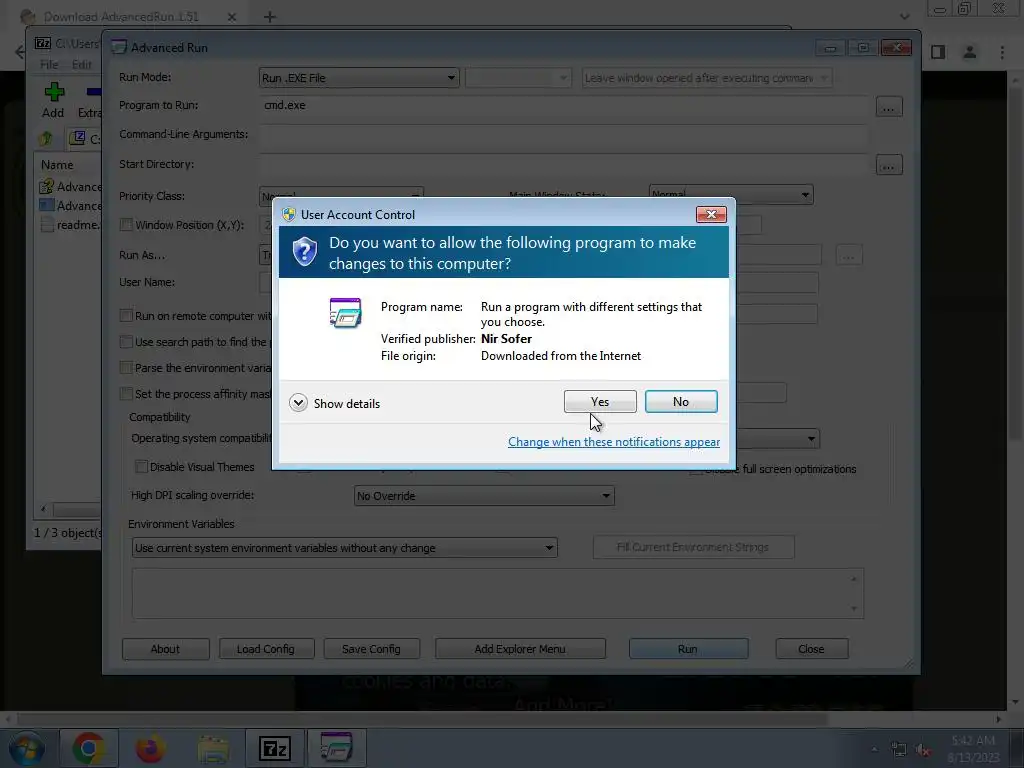Toggle Disable Visual Themes checkbox
The image size is (1024, 768).
pyautogui.click(x=141, y=467)
